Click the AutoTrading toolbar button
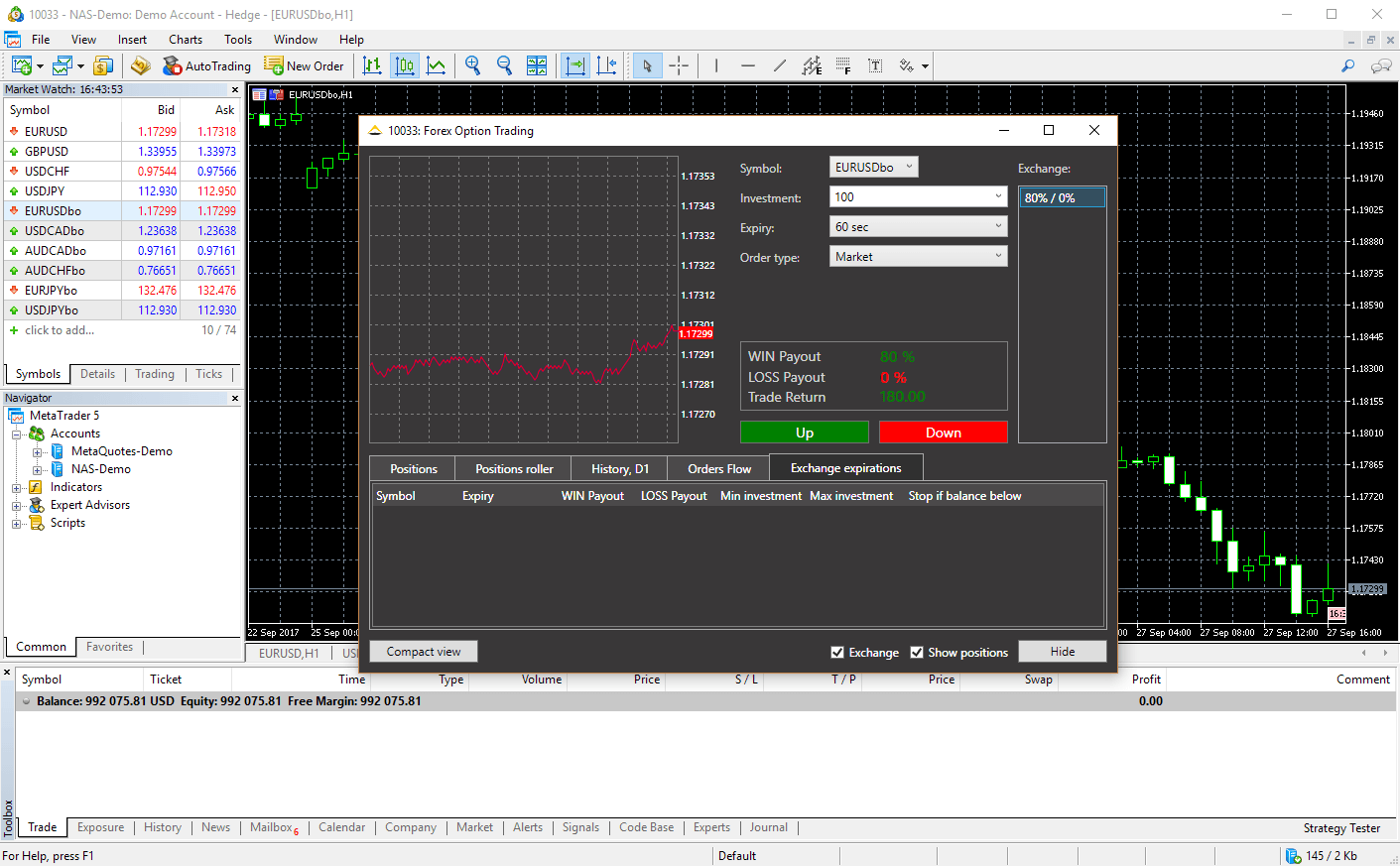This screenshot has height=866, width=1400. point(206,66)
